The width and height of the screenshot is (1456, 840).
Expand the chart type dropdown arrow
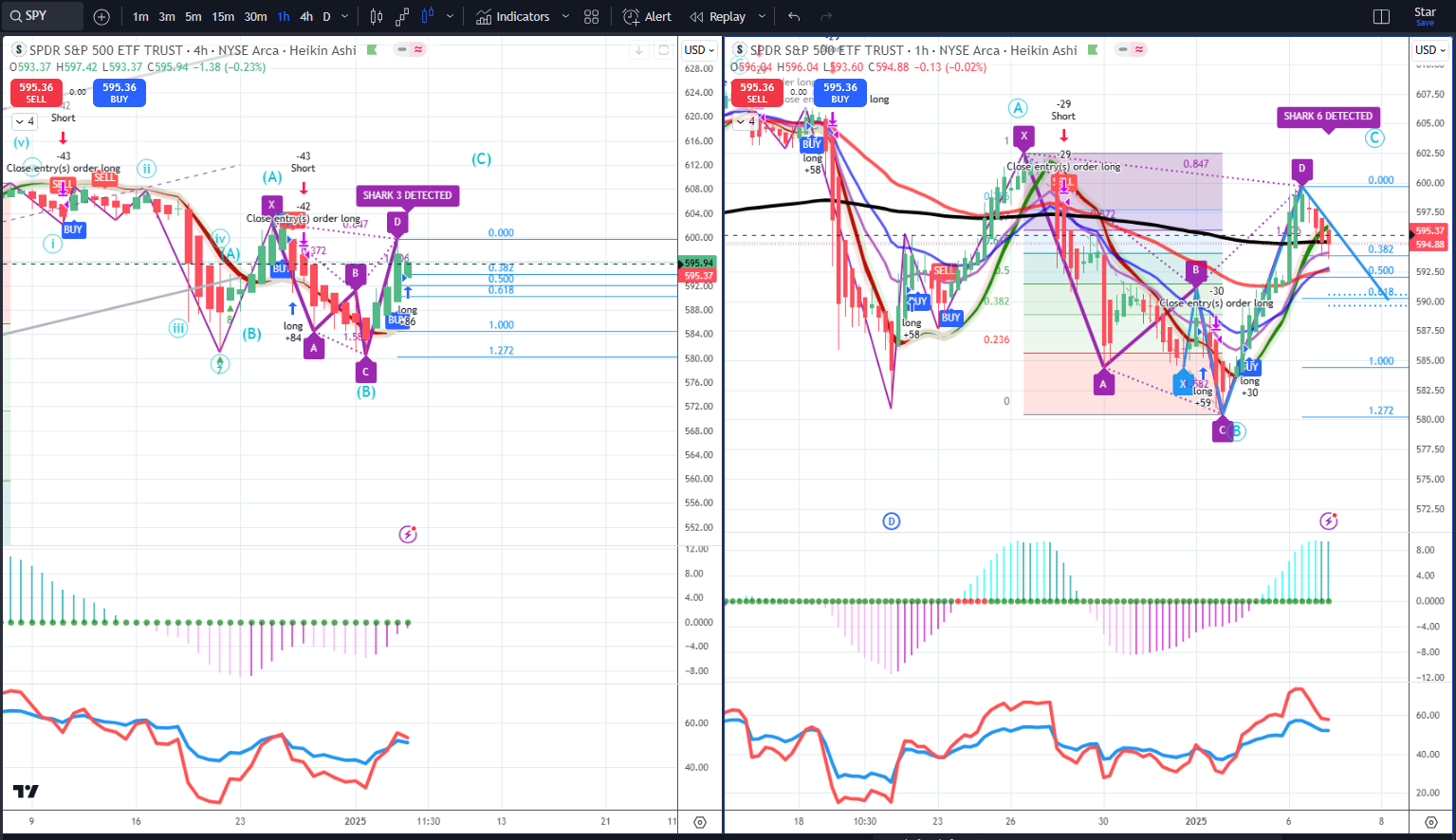click(x=450, y=16)
